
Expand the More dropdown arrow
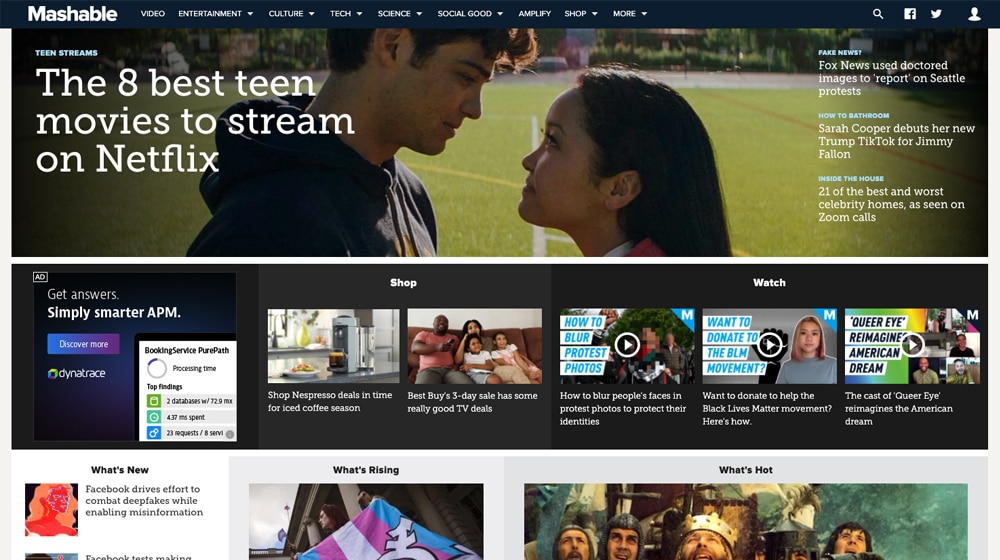point(644,13)
